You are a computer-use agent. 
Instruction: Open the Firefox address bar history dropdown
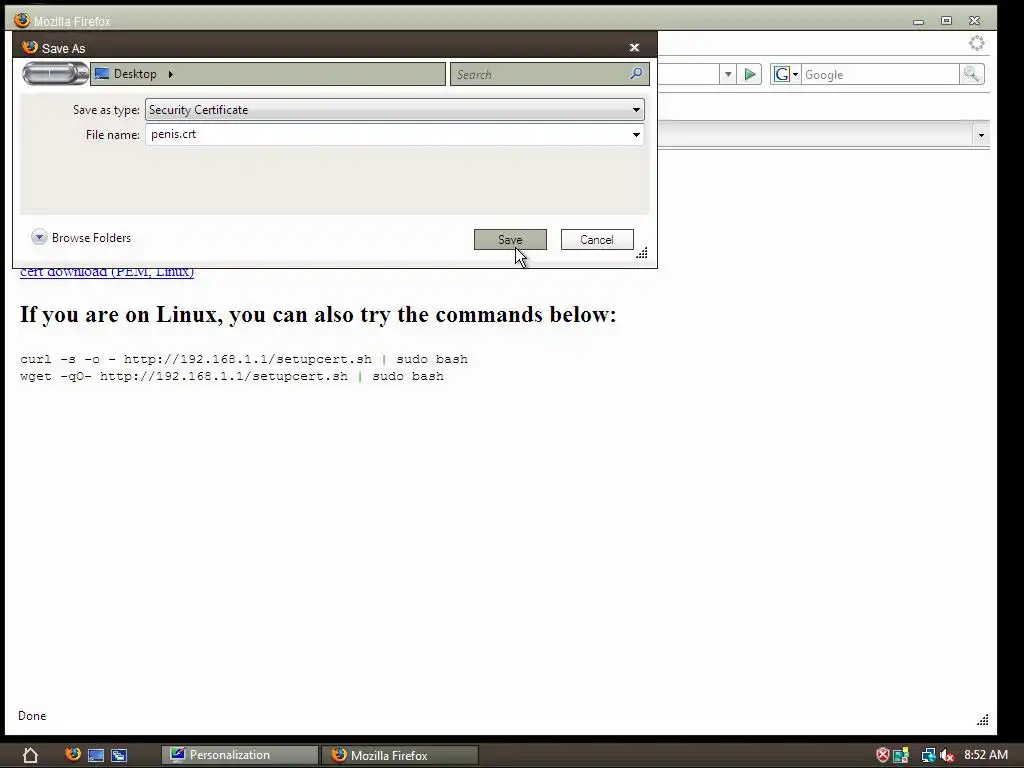point(728,74)
